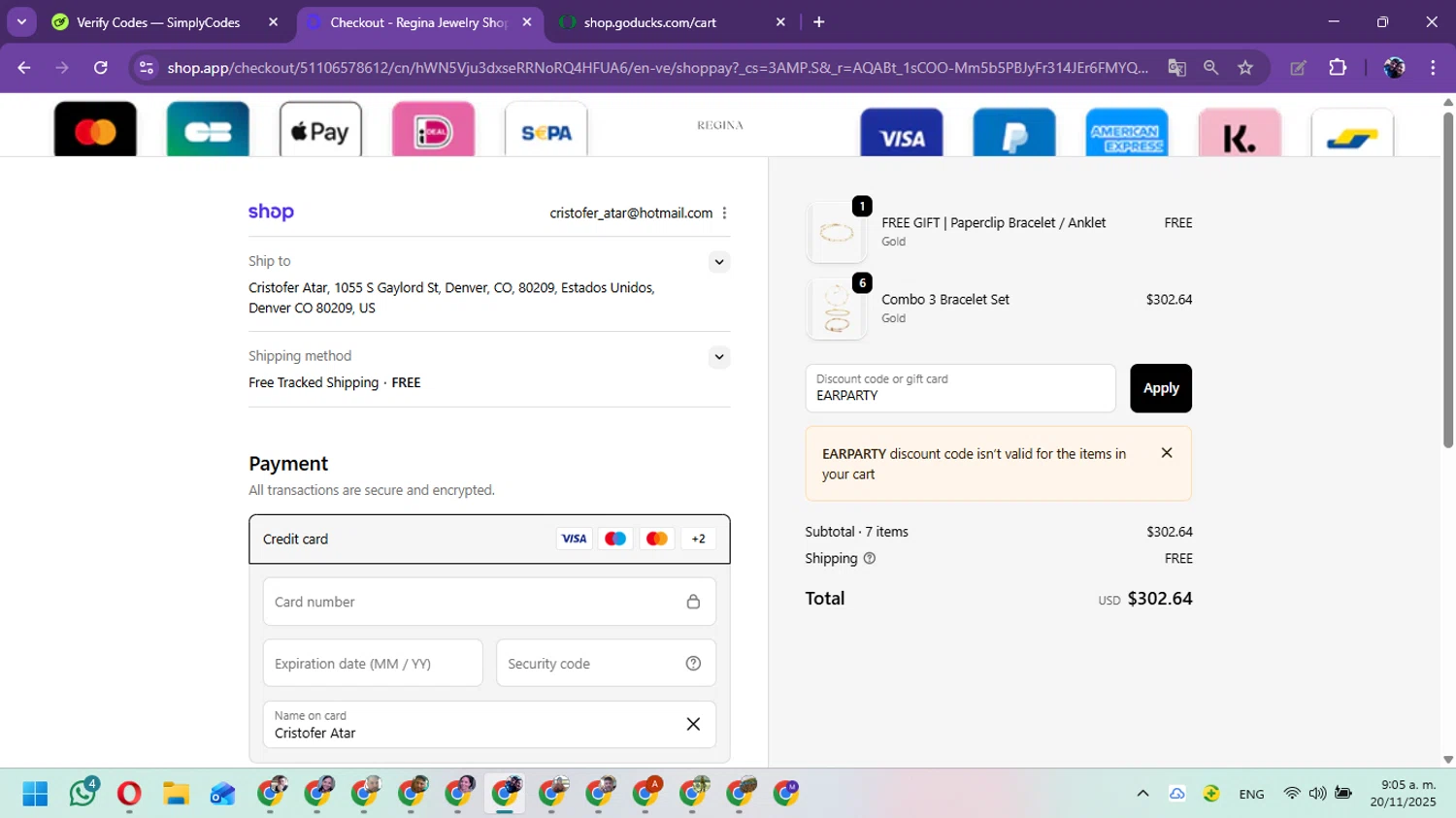Click the small Visa icon in Credit card row
The height and width of the screenshot is (818, 1456).
coord(574,539)
